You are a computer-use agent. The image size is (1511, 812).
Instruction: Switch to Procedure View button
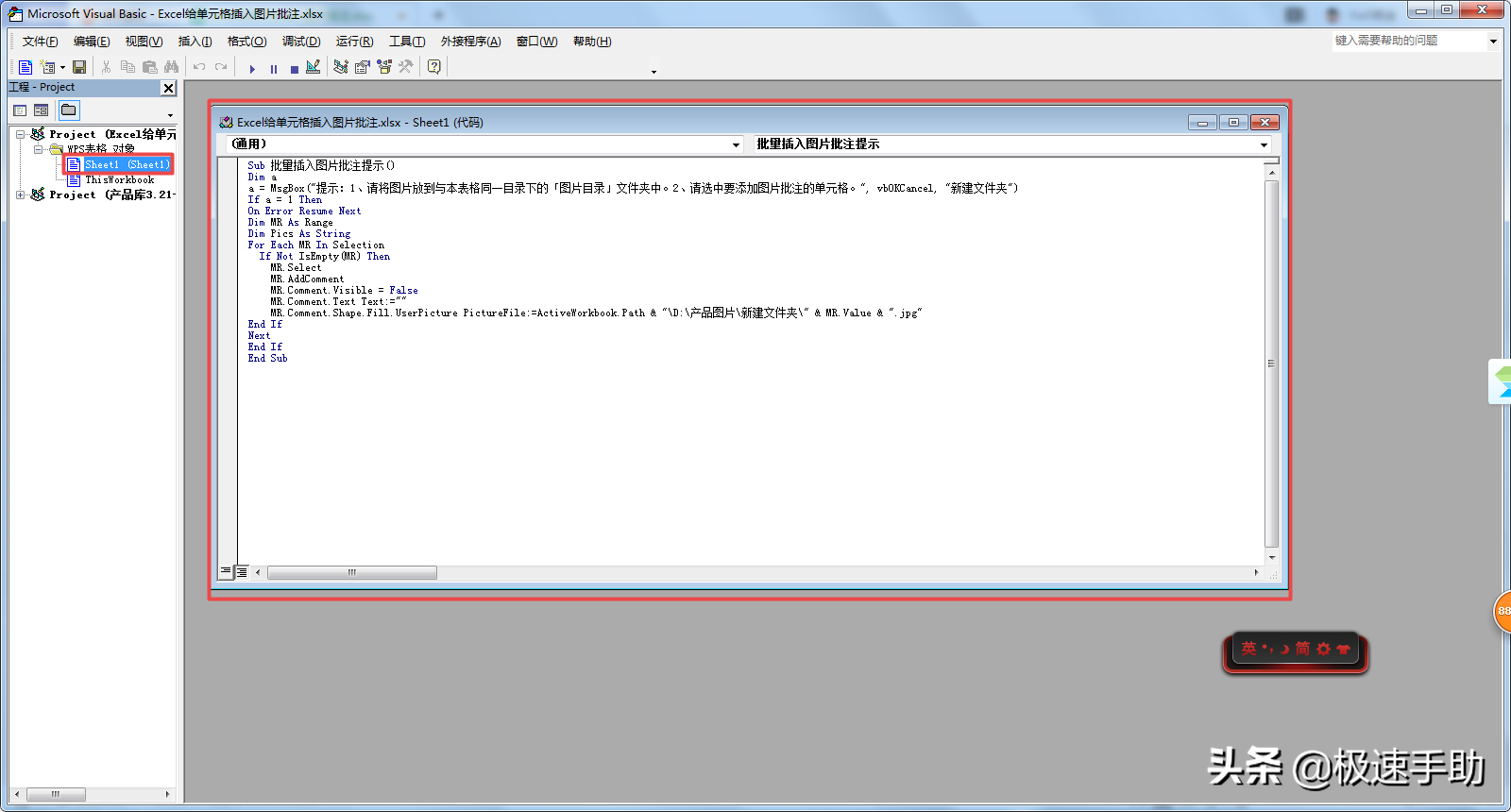point(226,572)
